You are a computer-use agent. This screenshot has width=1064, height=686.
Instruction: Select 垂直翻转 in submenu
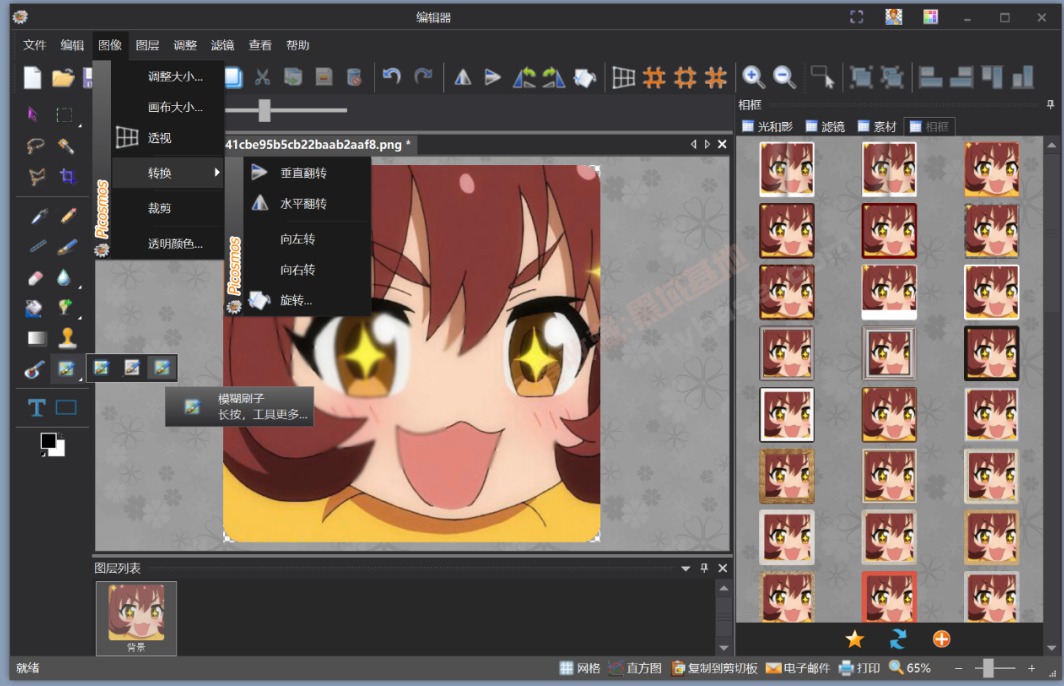pos(307,173)
